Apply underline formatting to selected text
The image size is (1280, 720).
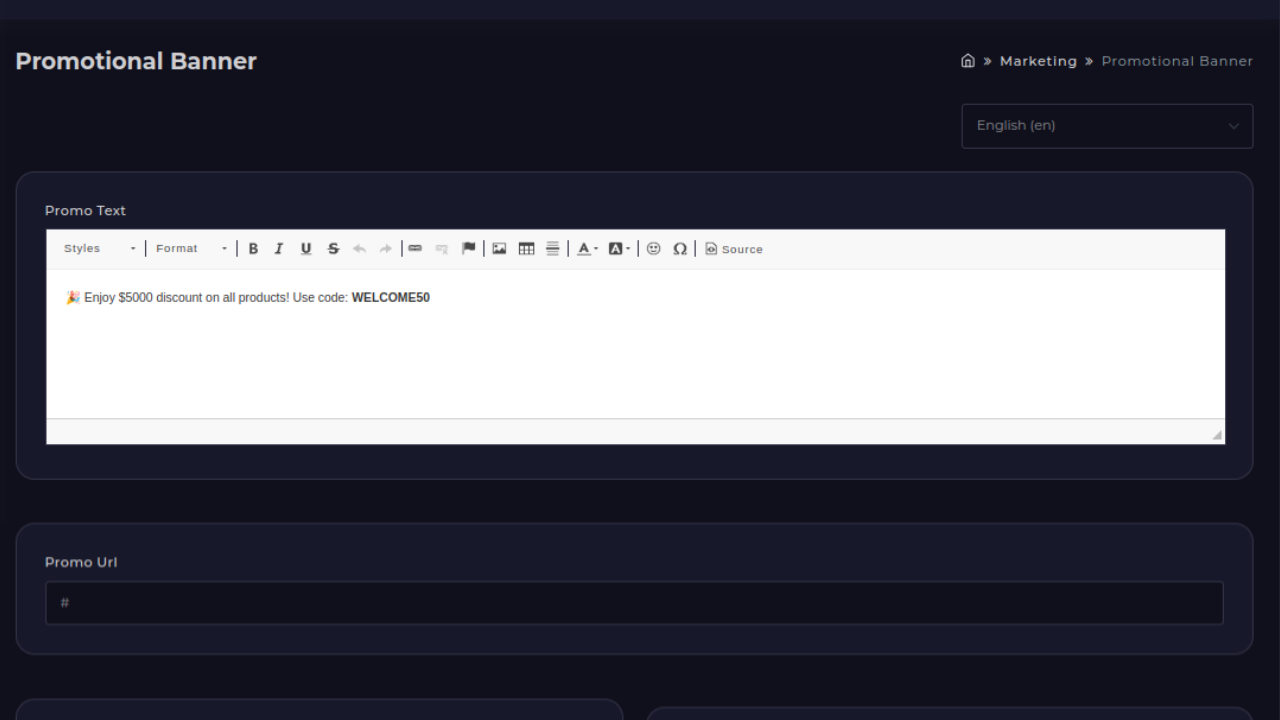point(306,248)
